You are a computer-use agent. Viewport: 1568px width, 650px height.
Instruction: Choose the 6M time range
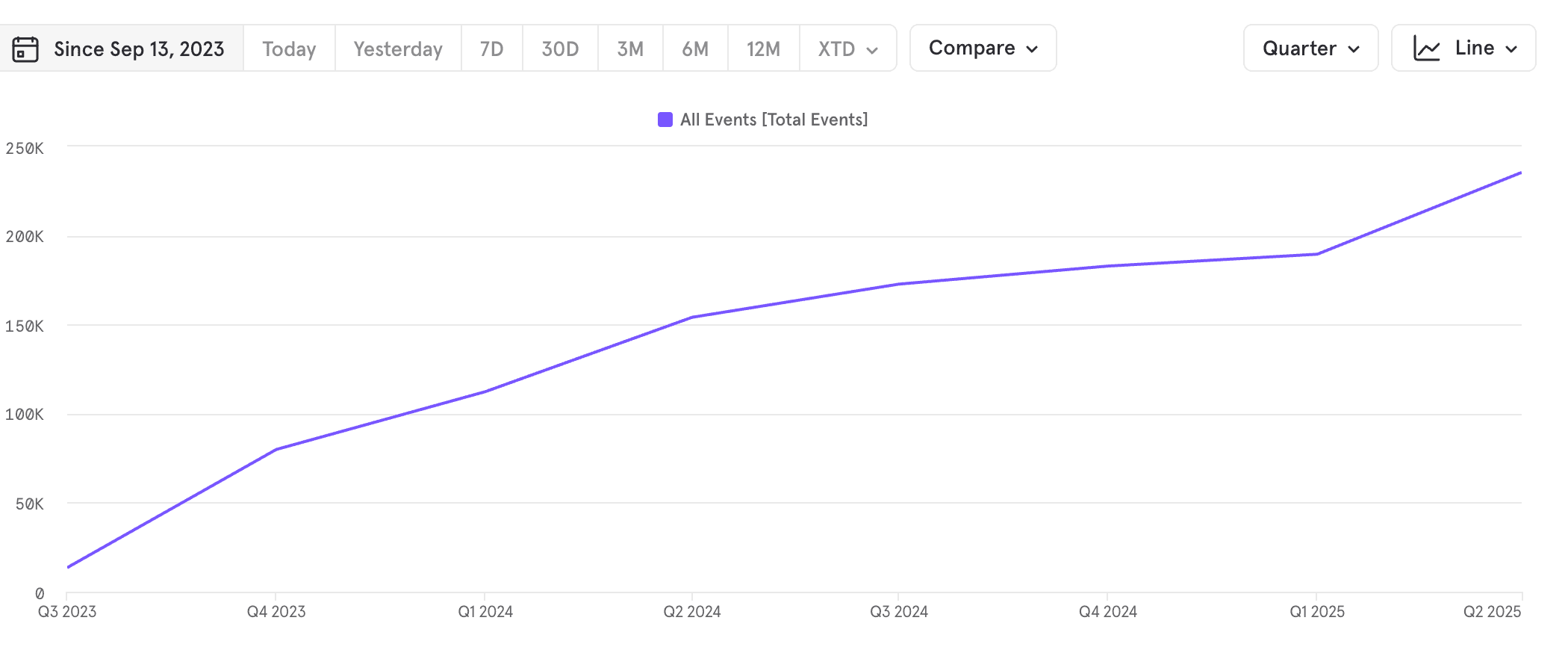coord(695,49)
